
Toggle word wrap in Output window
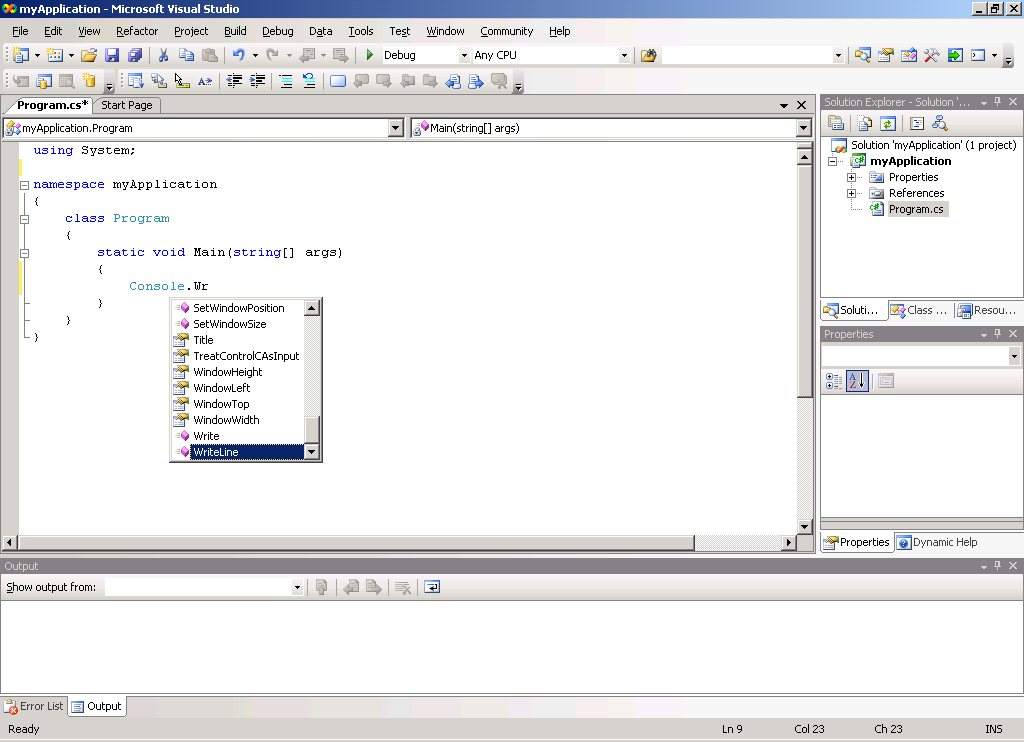(x=432, y=587)
